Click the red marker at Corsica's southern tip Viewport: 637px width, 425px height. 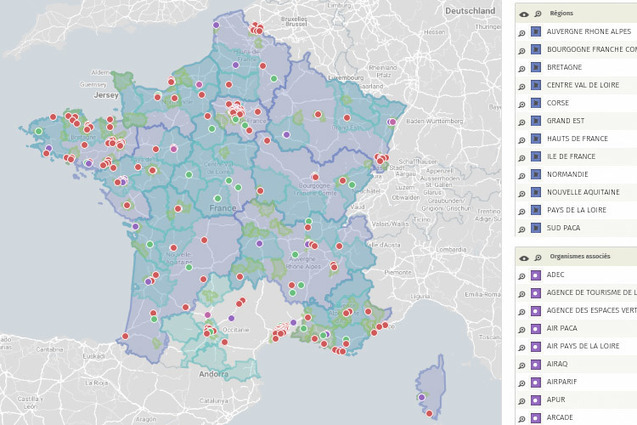click(x=429, y=414)
